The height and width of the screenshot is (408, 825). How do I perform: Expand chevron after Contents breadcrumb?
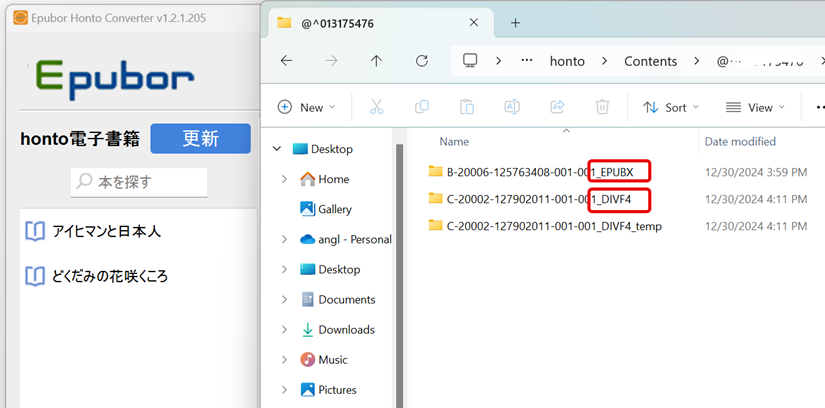coord(697,61)
